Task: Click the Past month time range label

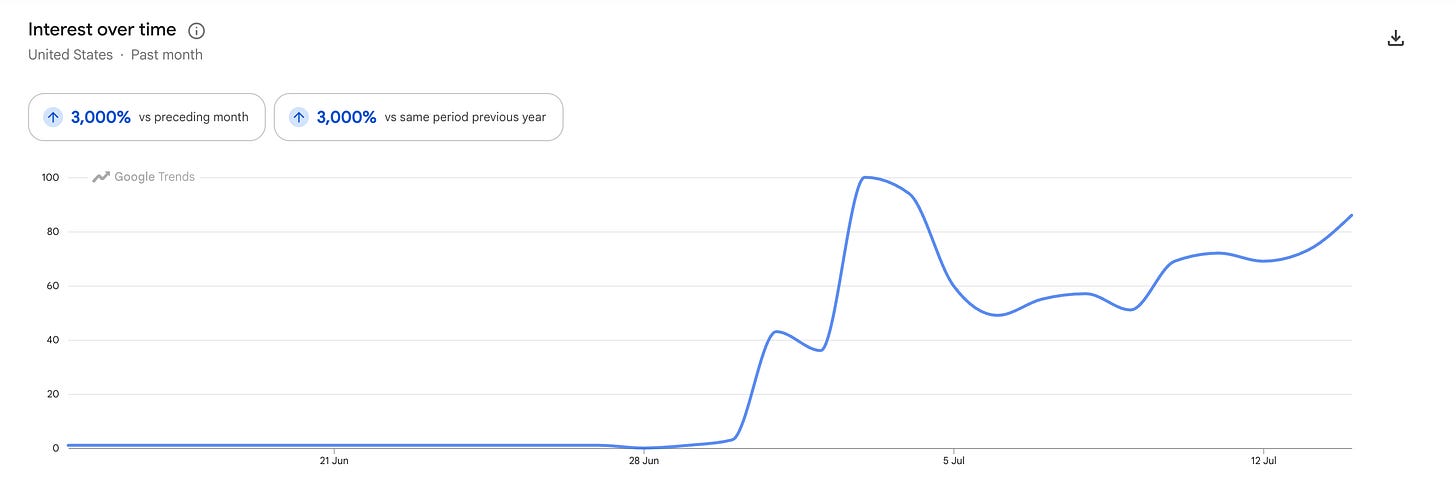Action: [x=167, y=55]
